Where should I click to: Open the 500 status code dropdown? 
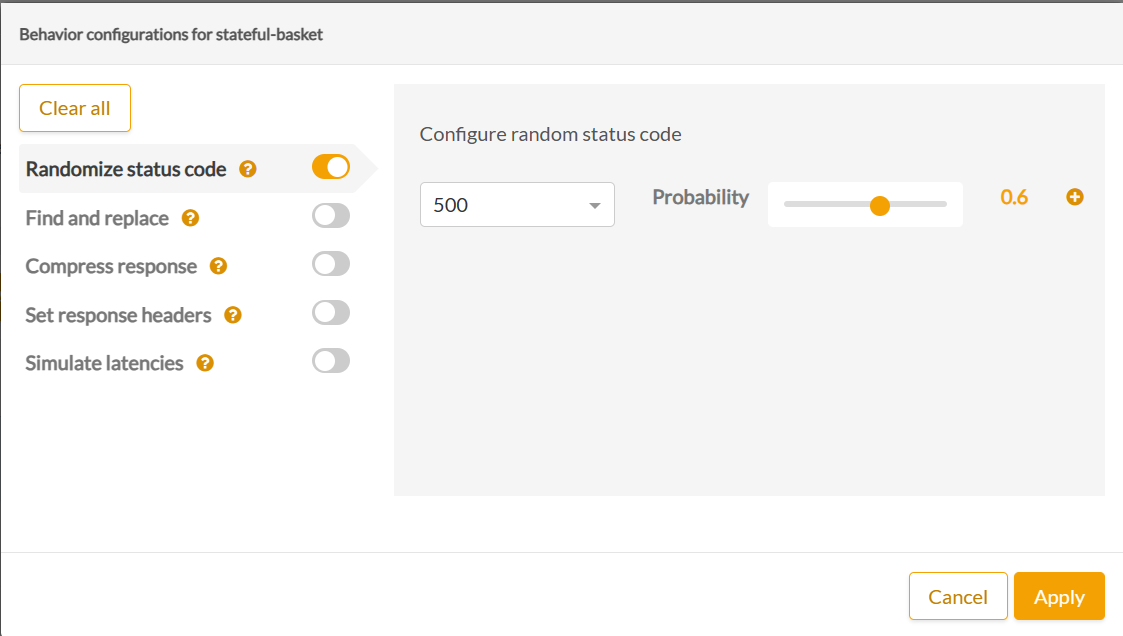coord(517,205)
